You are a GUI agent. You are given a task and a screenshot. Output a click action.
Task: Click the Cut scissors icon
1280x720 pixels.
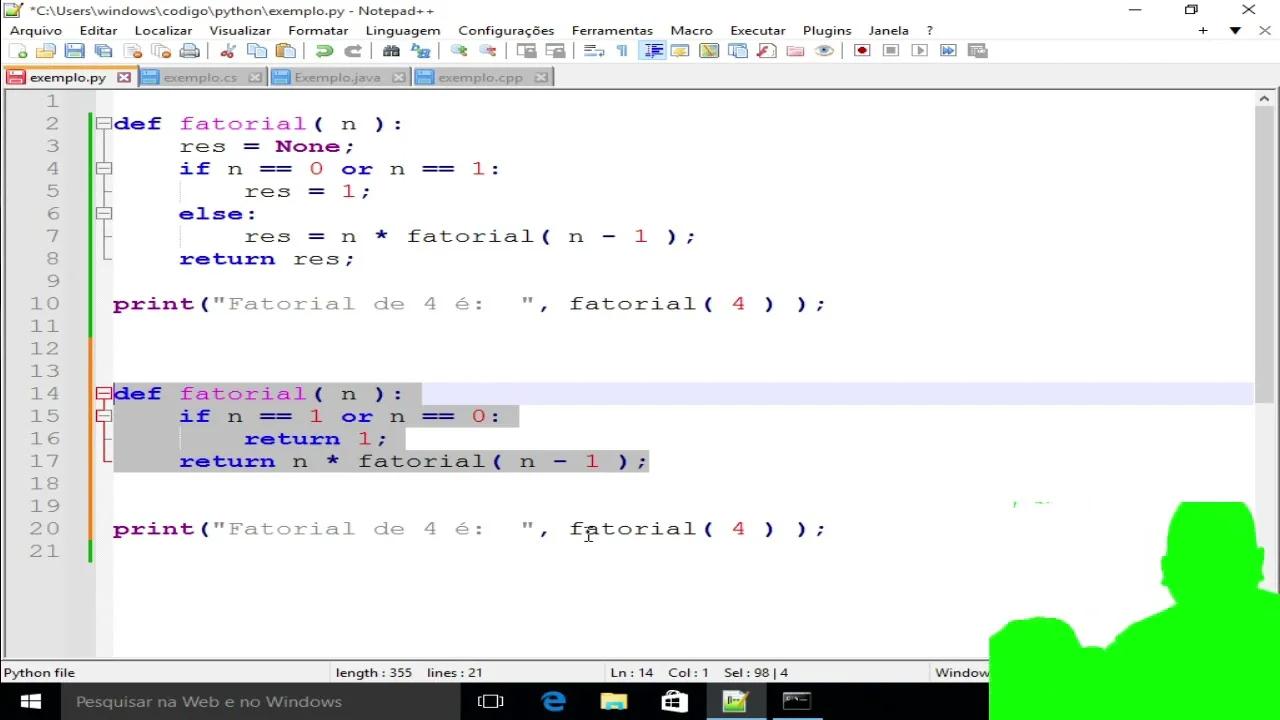[227, 51]
